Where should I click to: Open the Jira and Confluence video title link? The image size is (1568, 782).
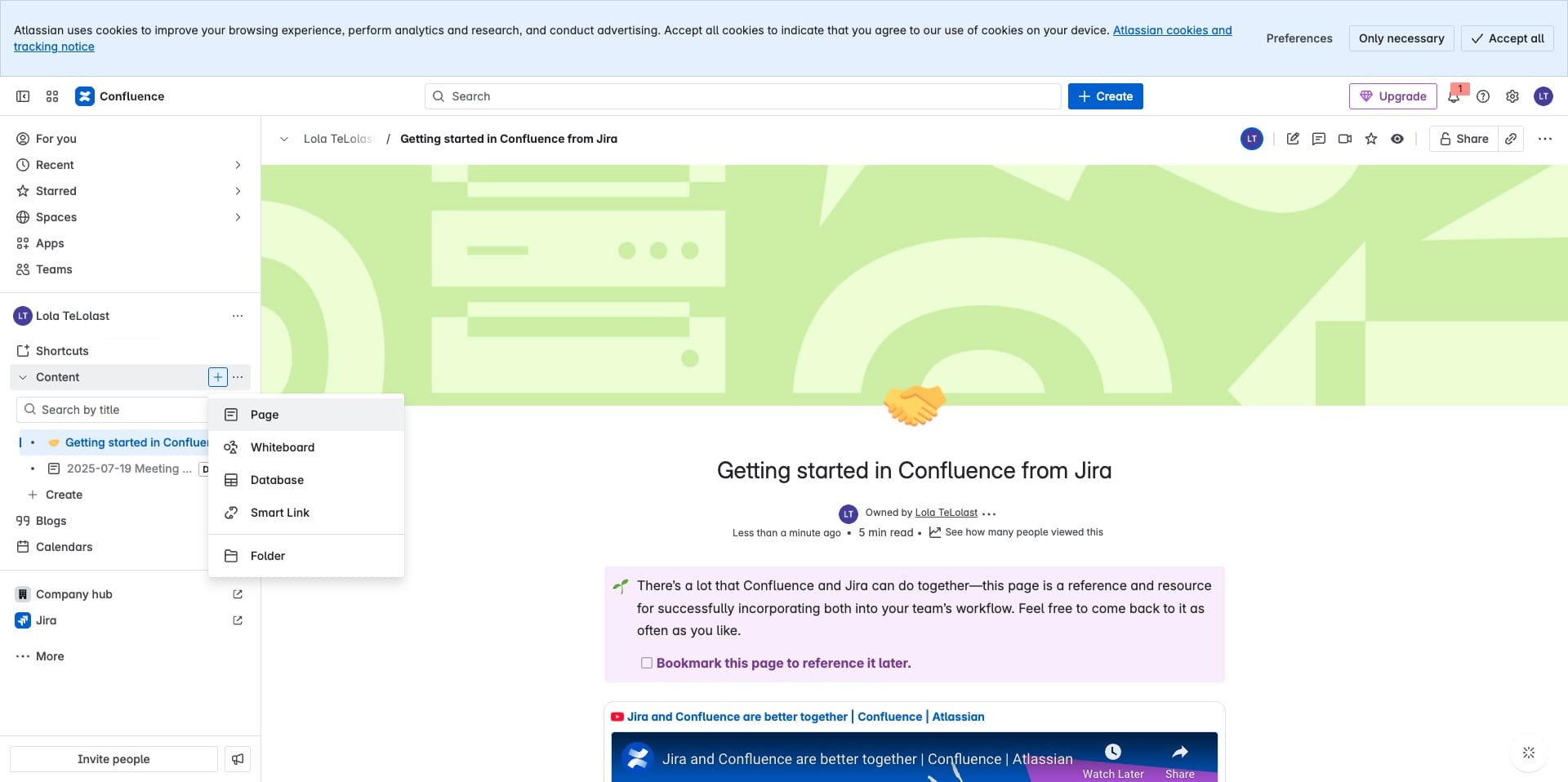coord(805,717)
